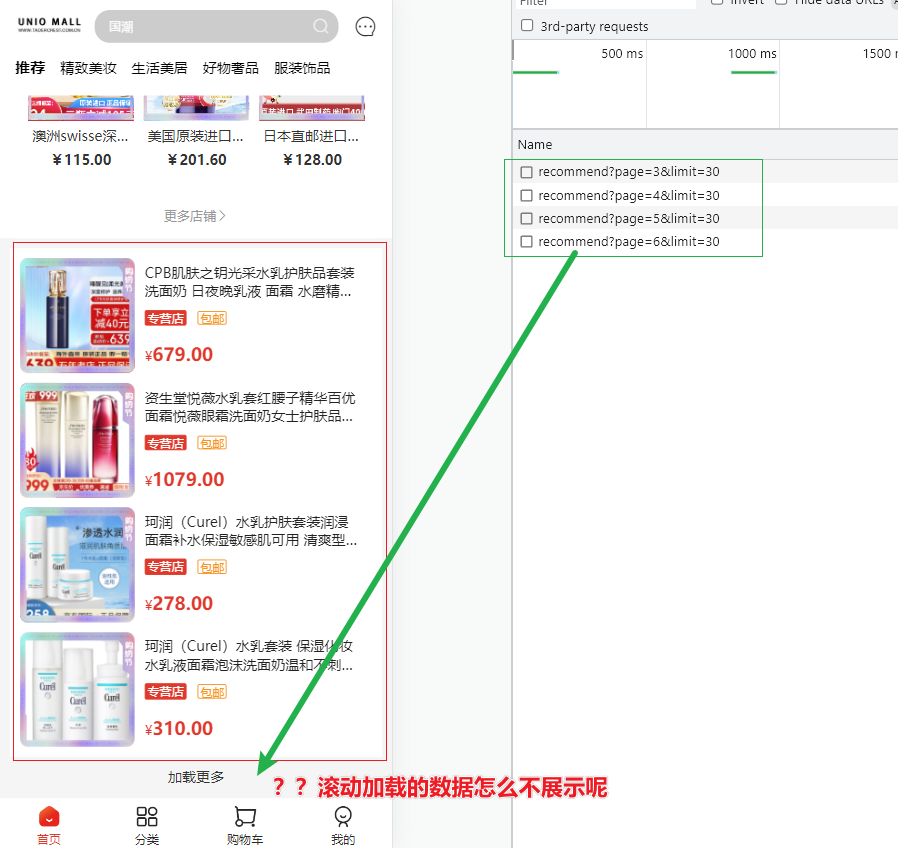Enable the 3rd-party requests checkbox

[527, 26]
